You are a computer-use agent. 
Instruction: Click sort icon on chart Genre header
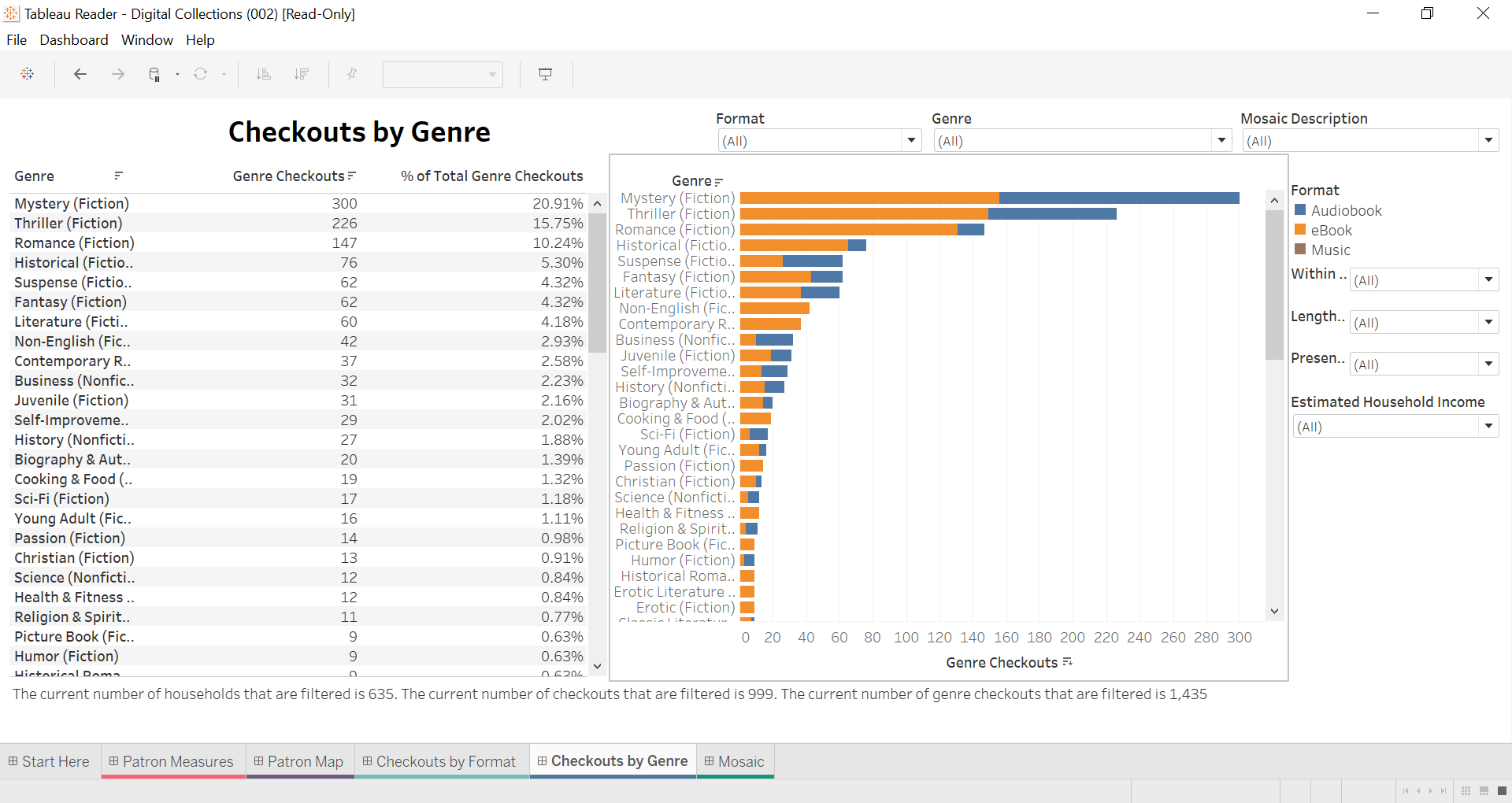coord(718,182)
